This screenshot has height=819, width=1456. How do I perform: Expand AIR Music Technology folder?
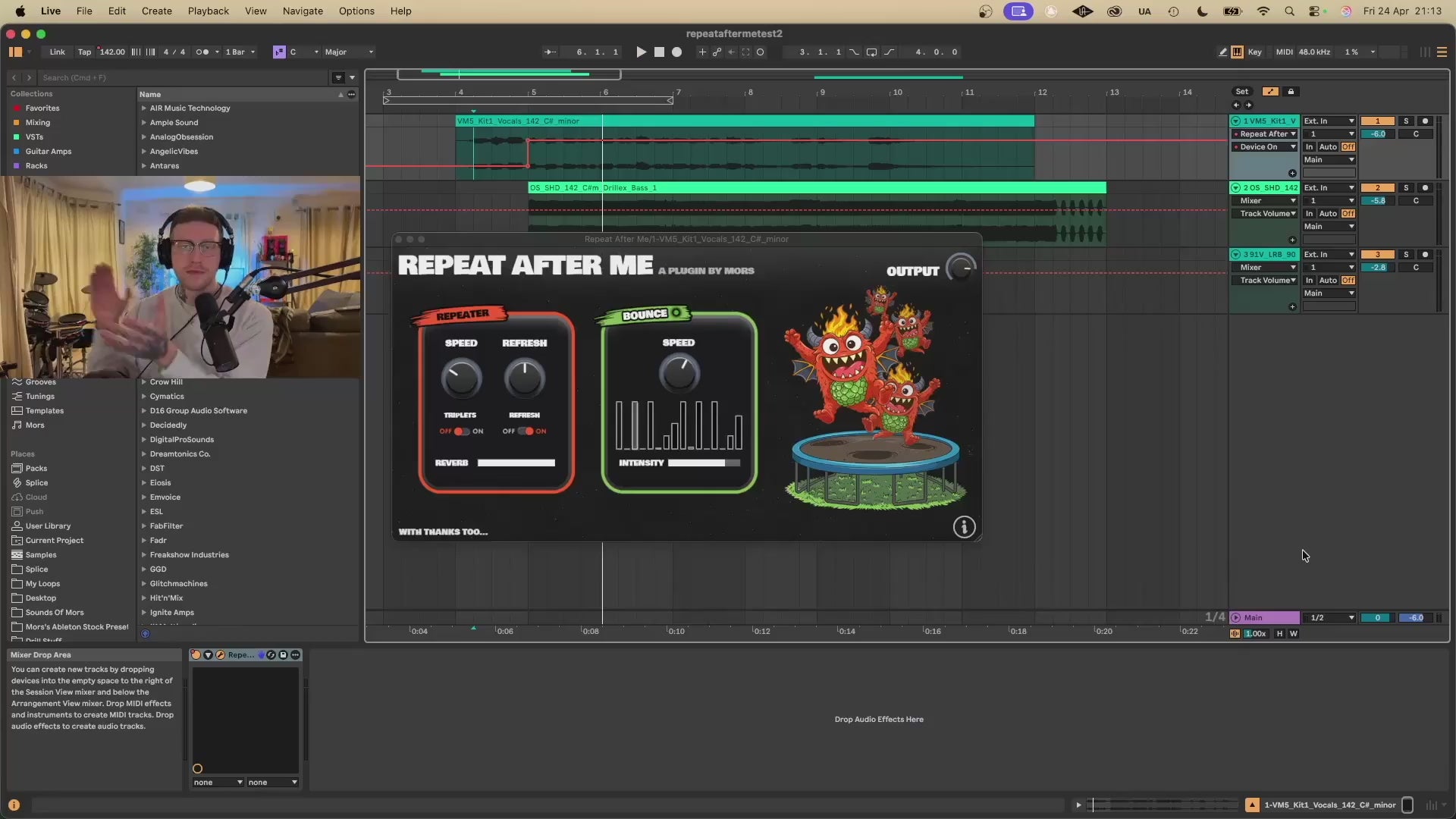(x=144, y=108)
